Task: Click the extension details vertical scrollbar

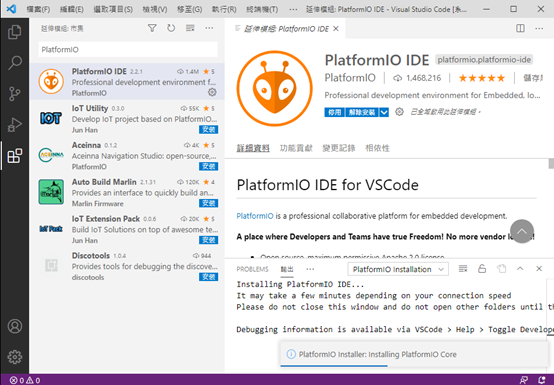Action: (551, 164)
